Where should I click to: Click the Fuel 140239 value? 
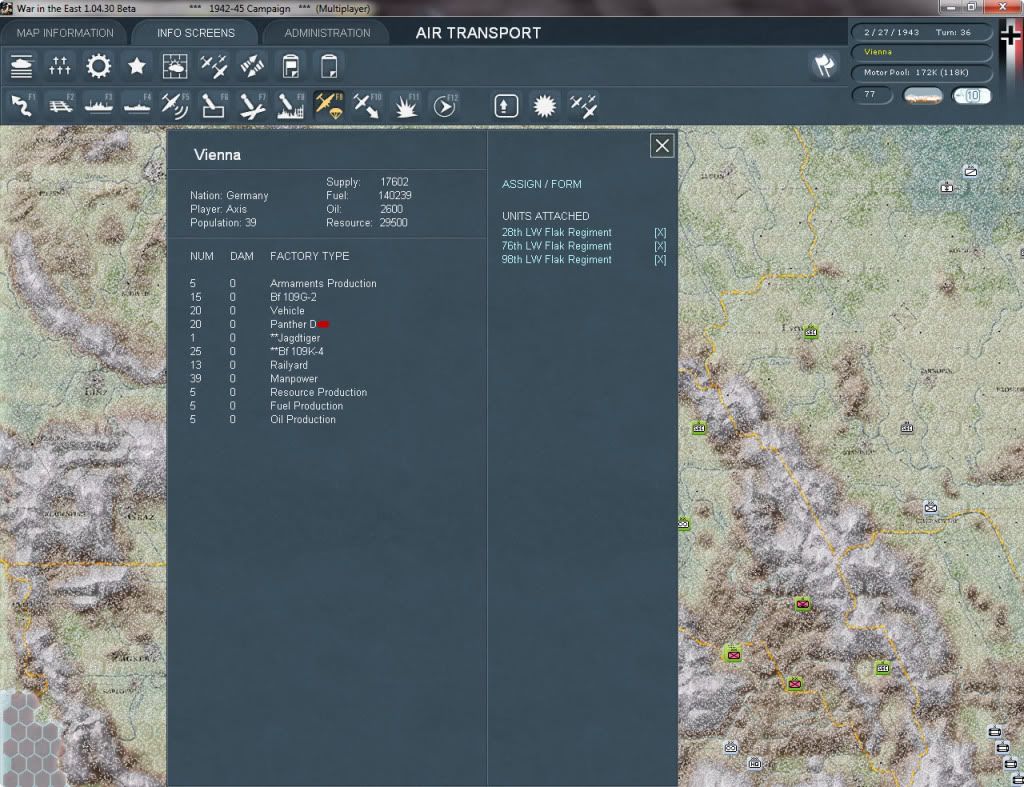pyautogui.click(x=394, y=195)
